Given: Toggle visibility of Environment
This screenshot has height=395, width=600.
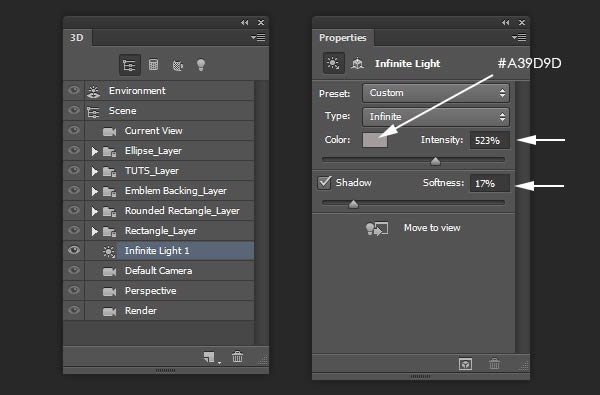Looking at the screenshot, I should pyautogui.click(x=74, y=90).
